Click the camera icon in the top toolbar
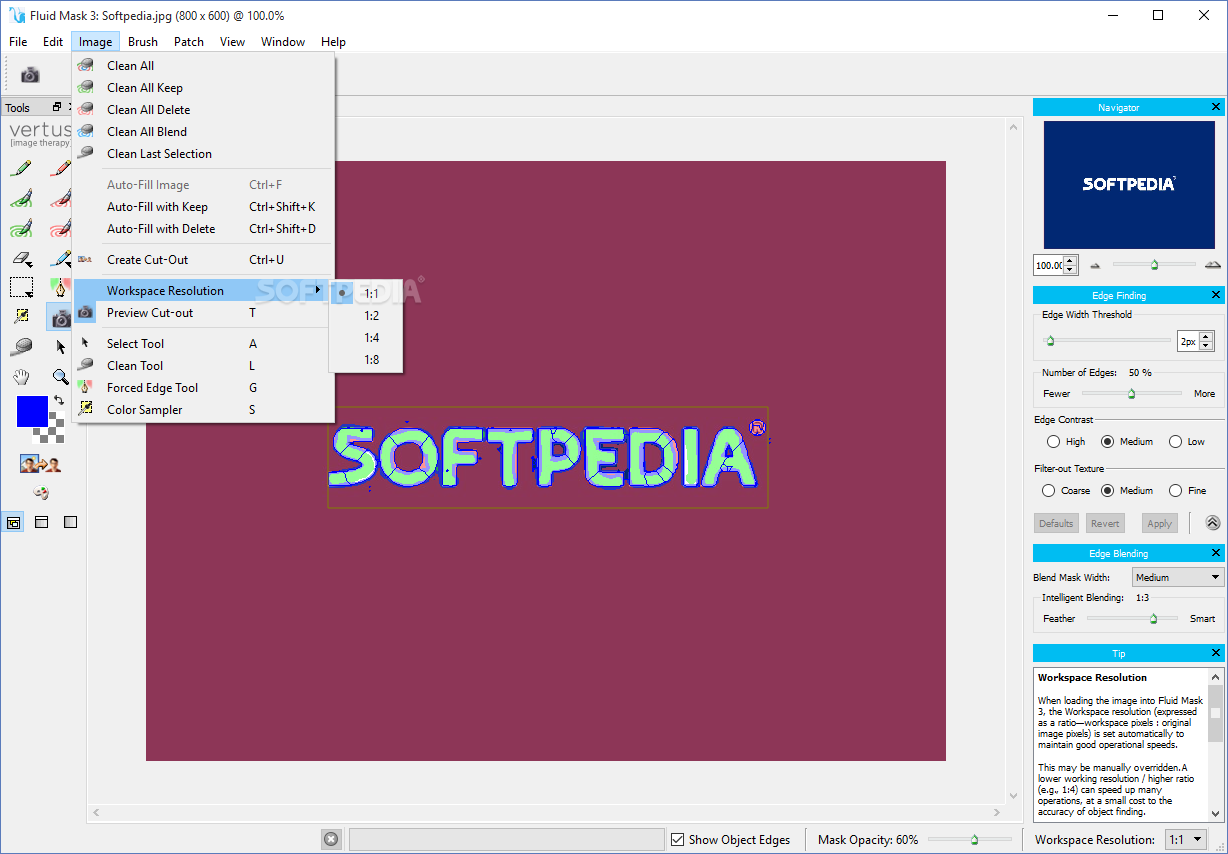 [30, 74]
